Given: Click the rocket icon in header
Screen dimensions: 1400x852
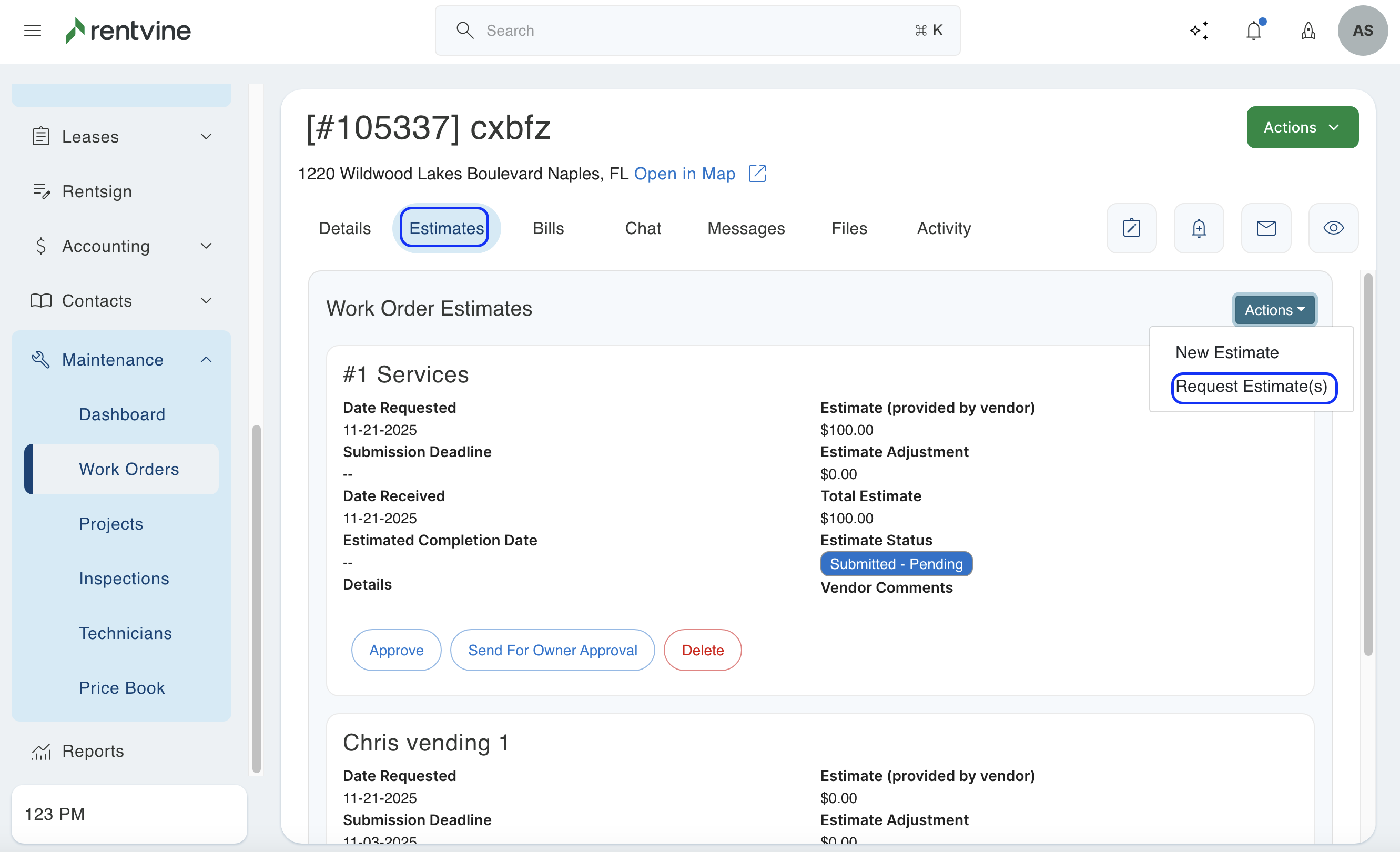Looking at the screenshot, I should click(x=1308, y=30).
